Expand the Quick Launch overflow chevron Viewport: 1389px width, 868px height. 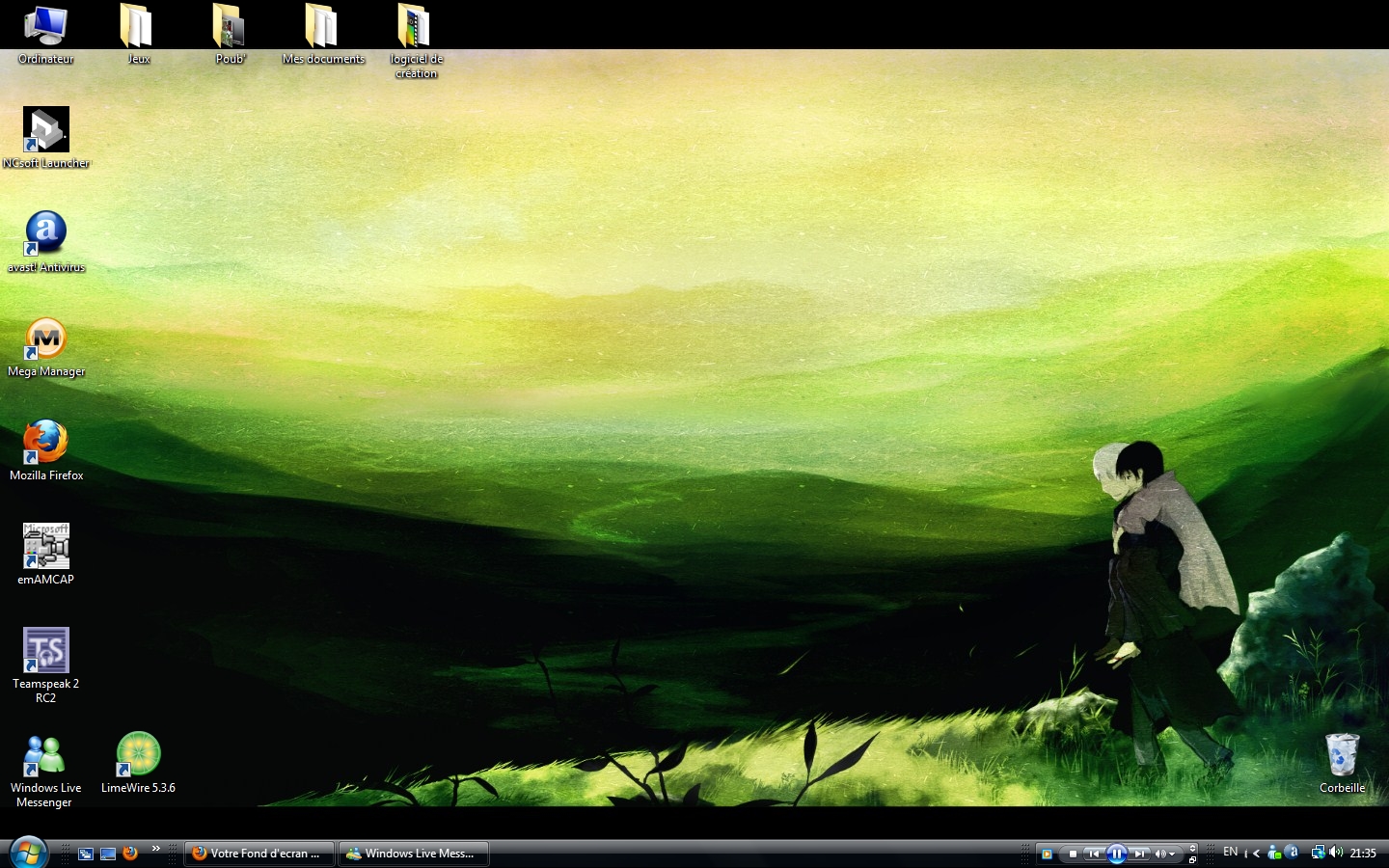pyautogui.click(x=155, y=849)
